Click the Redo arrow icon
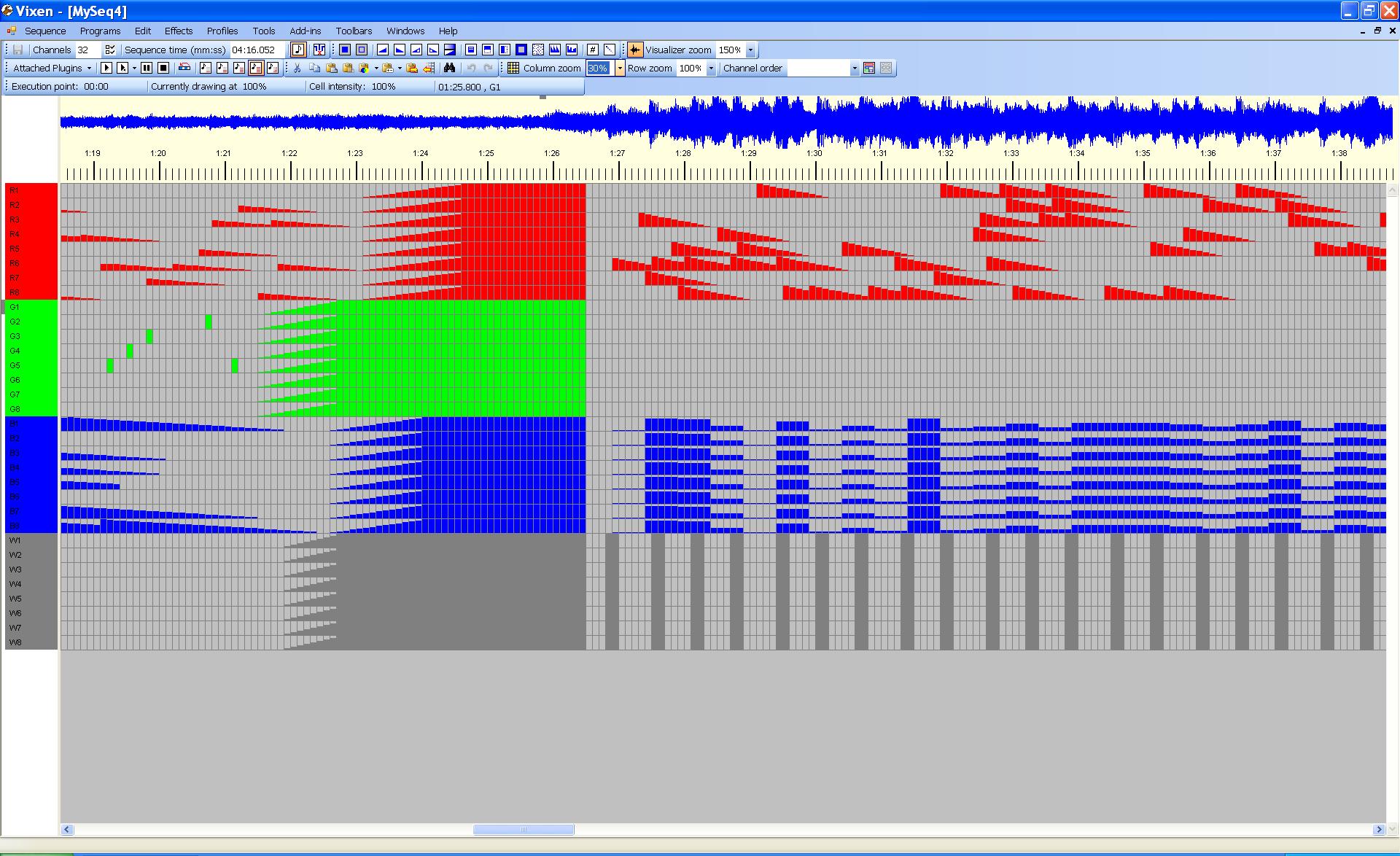 [x=488, y=68]
